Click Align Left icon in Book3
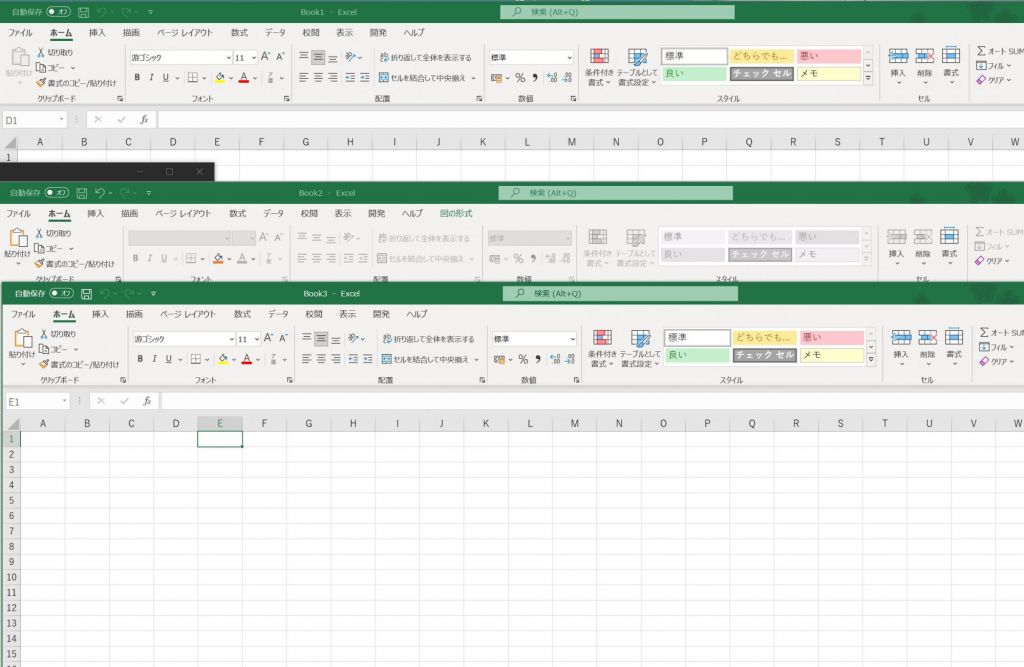This screenshot has width=1024, height=667. pos(306,359)
